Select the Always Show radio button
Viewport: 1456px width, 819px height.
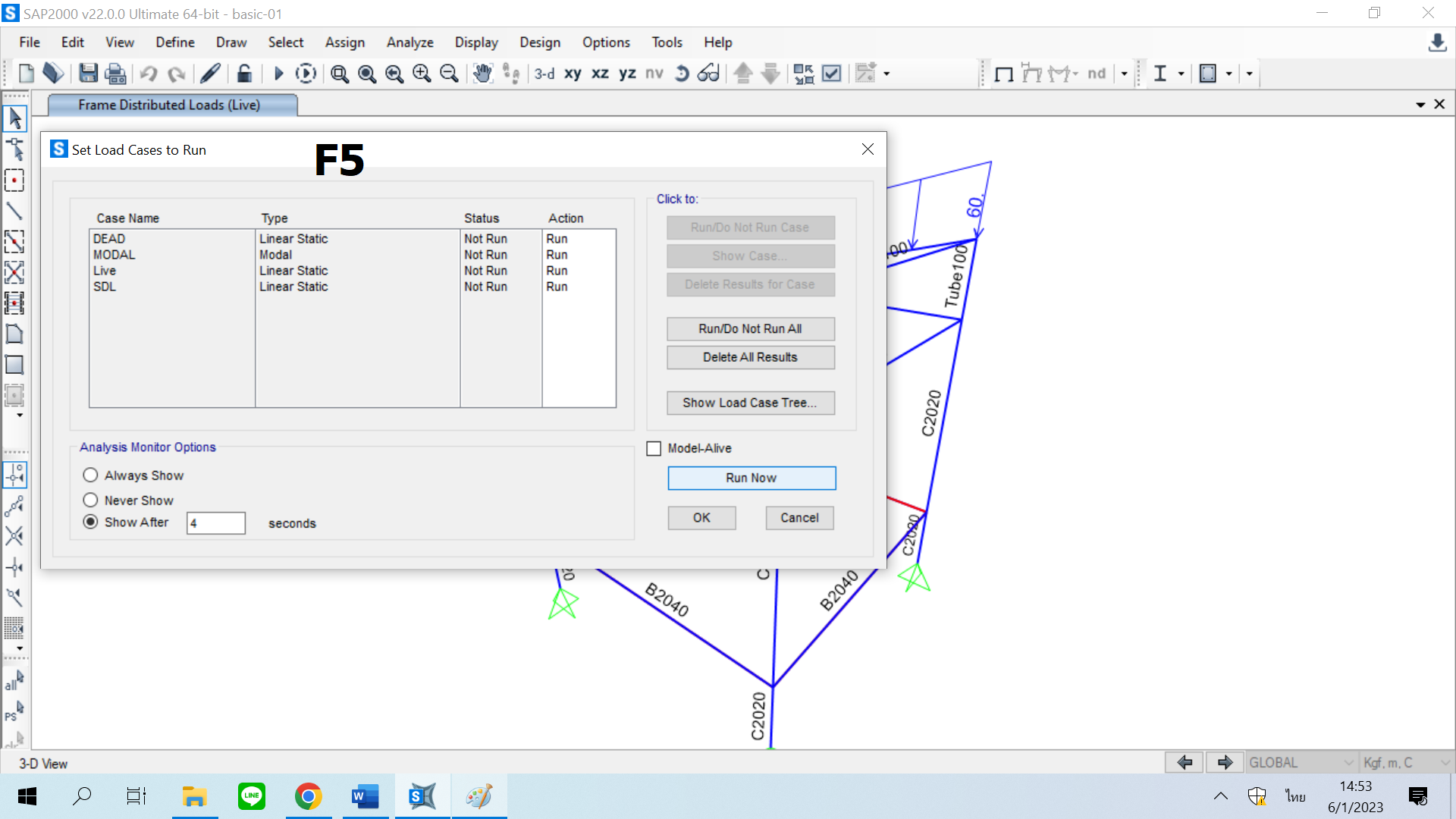pyautogui.click(x=90, y=475)
